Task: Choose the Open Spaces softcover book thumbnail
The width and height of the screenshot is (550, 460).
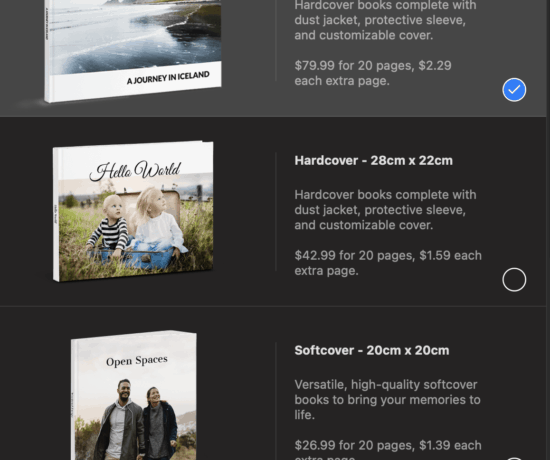Action: (x=134, y=395)
